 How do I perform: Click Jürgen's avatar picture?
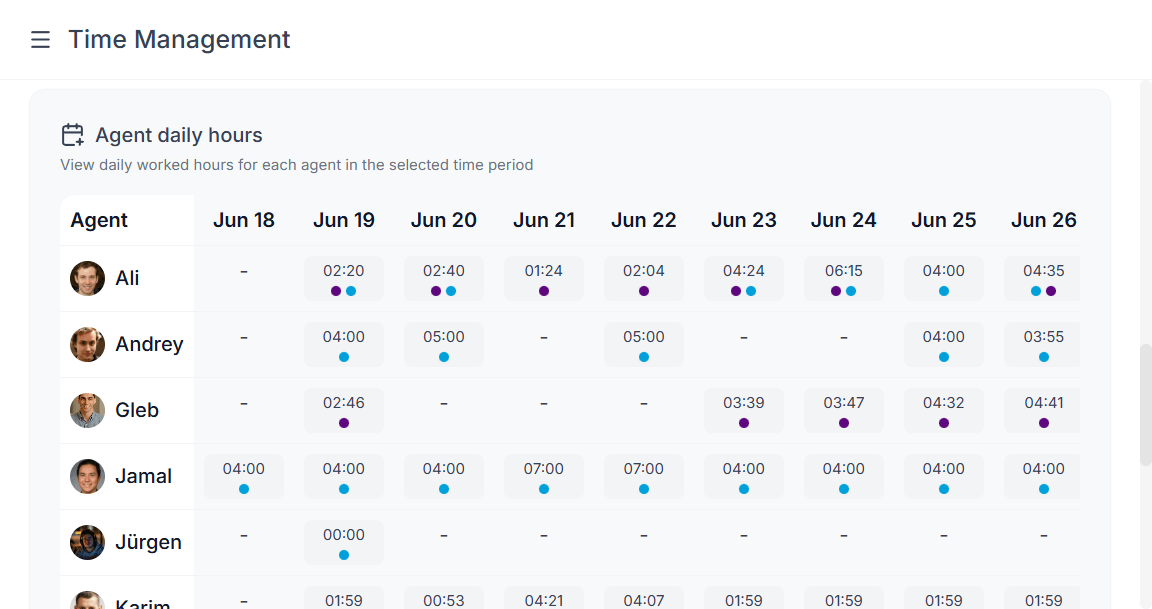coord(87,542)
